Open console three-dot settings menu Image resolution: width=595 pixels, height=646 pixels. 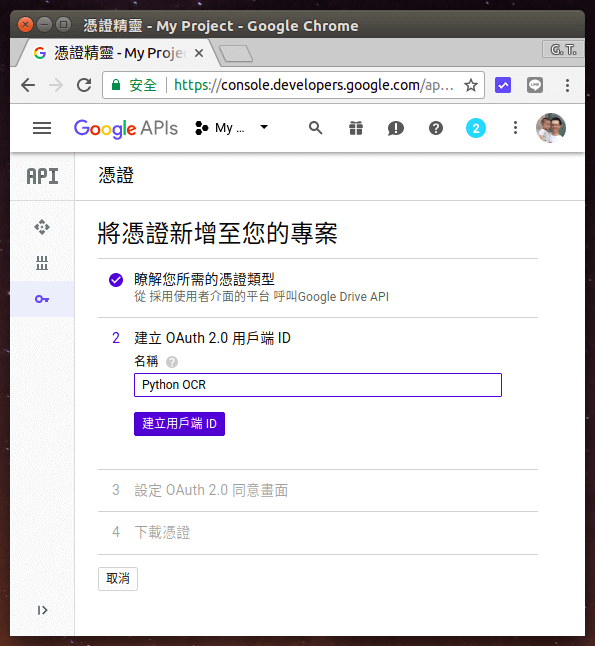tap(515, 128)
